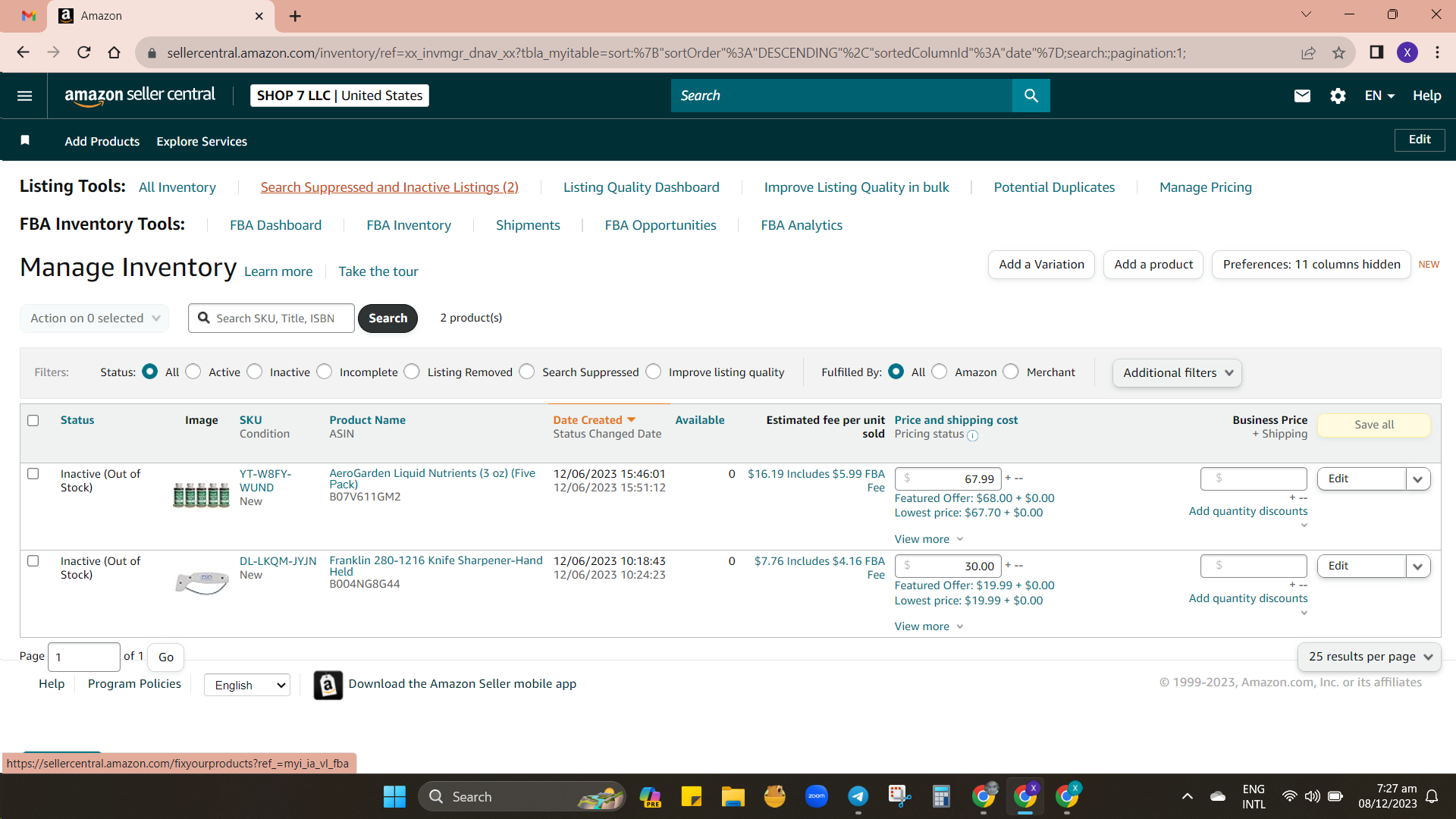The width and height of the screenshot is (1456, 819).
Task: Open Edit dropdown arrow for AeroGarden row
Action: click(1418, 479)
